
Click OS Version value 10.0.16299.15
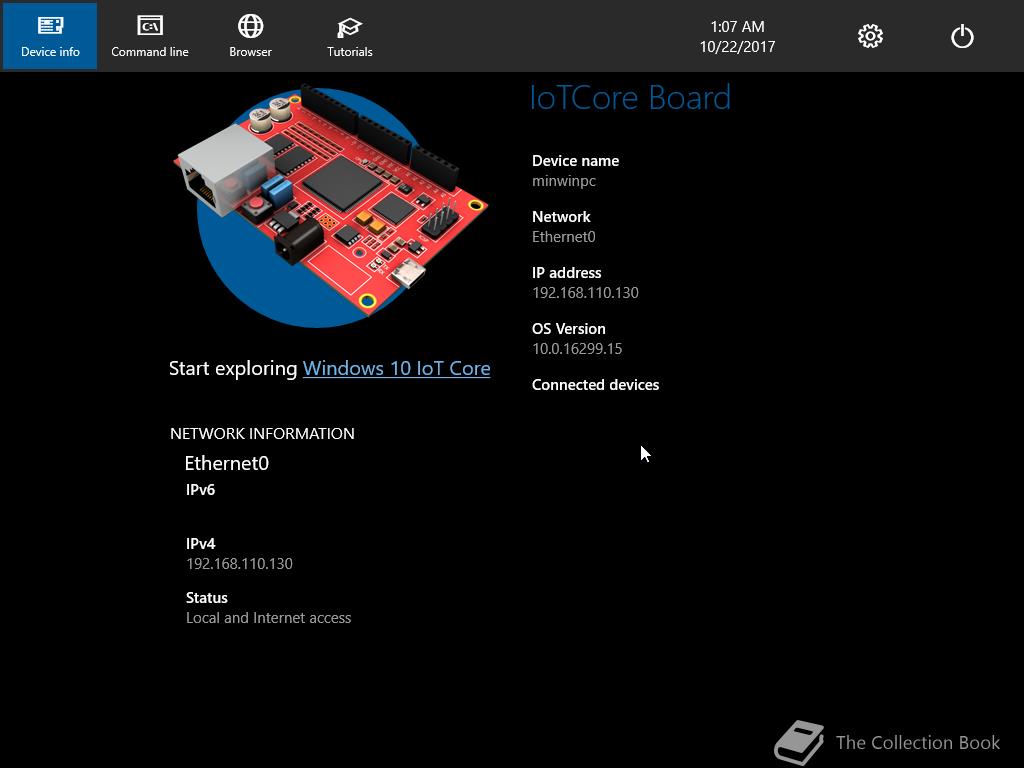[x=577, y=349]
